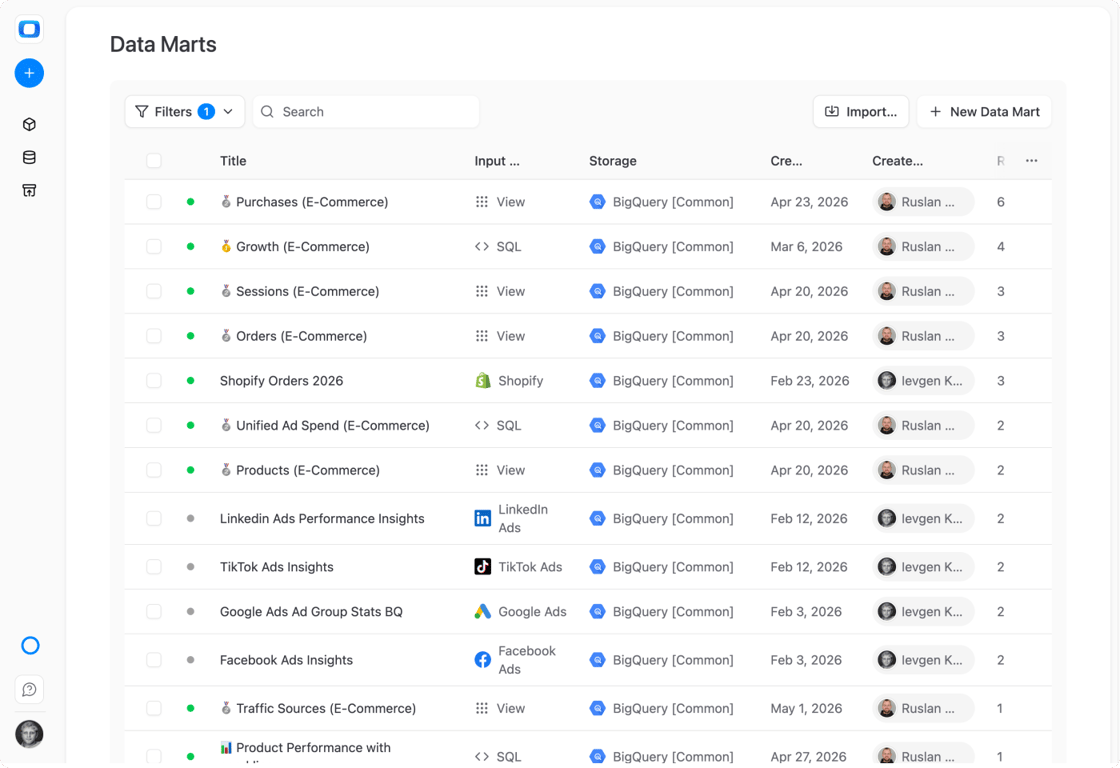Screen dimensions: 1120x768
Task: Sort by the Create... by column header
Action: [897, 161]
